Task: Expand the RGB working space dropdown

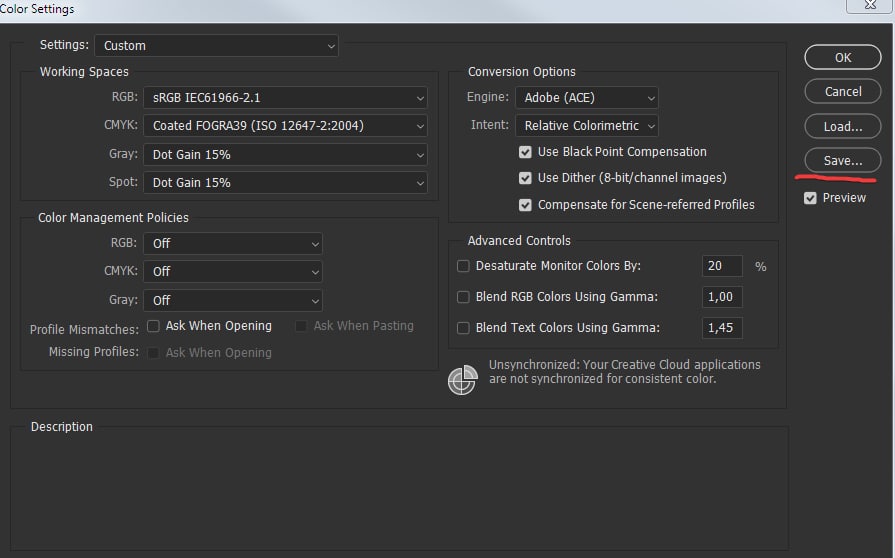Action: 285,98
